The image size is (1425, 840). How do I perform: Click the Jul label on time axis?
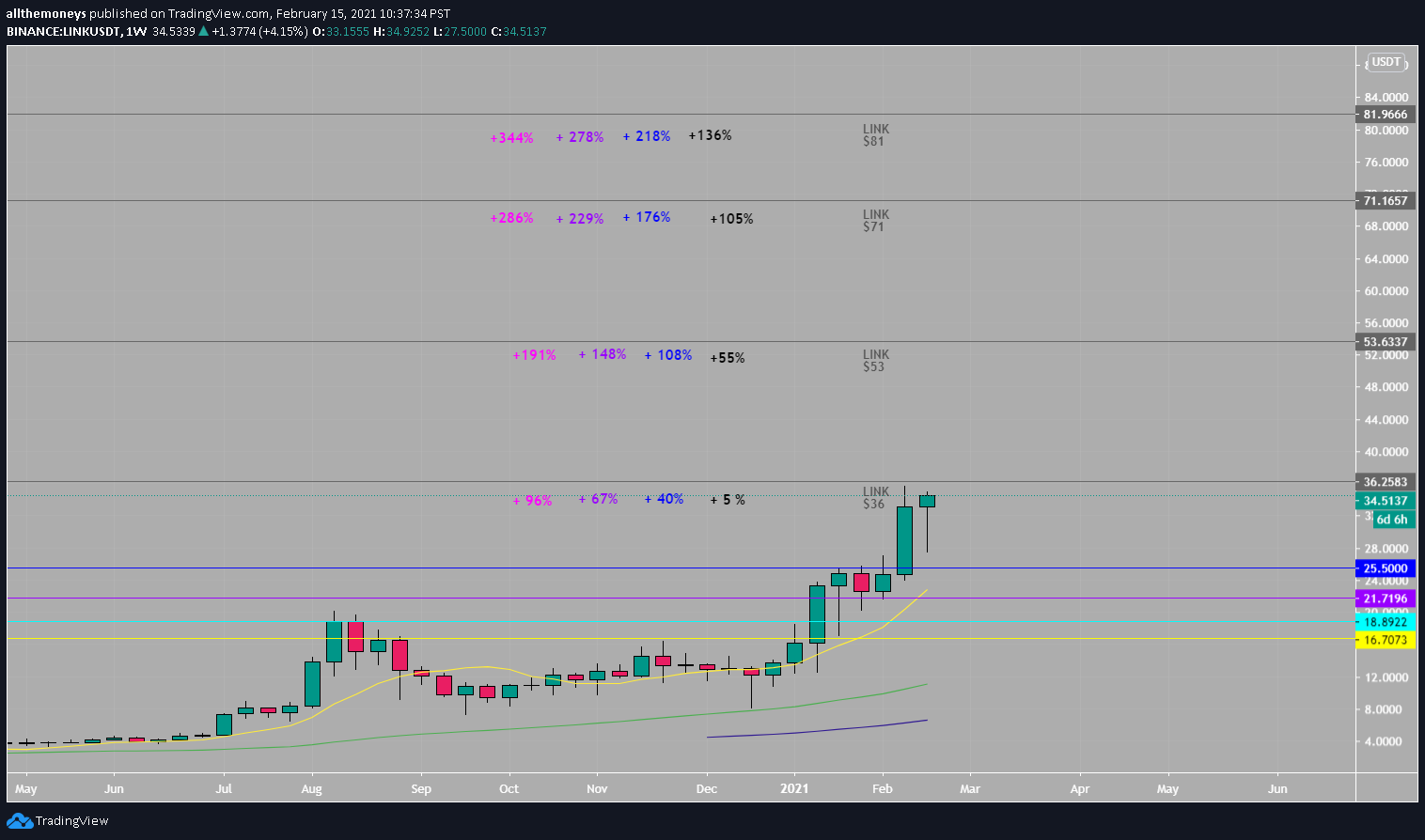click(x=224, y=788)
